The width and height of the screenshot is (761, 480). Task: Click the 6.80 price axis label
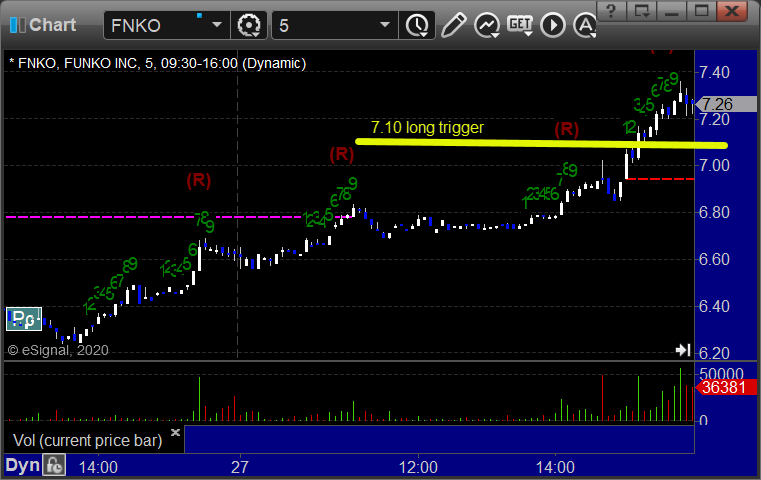click(714, 212)
